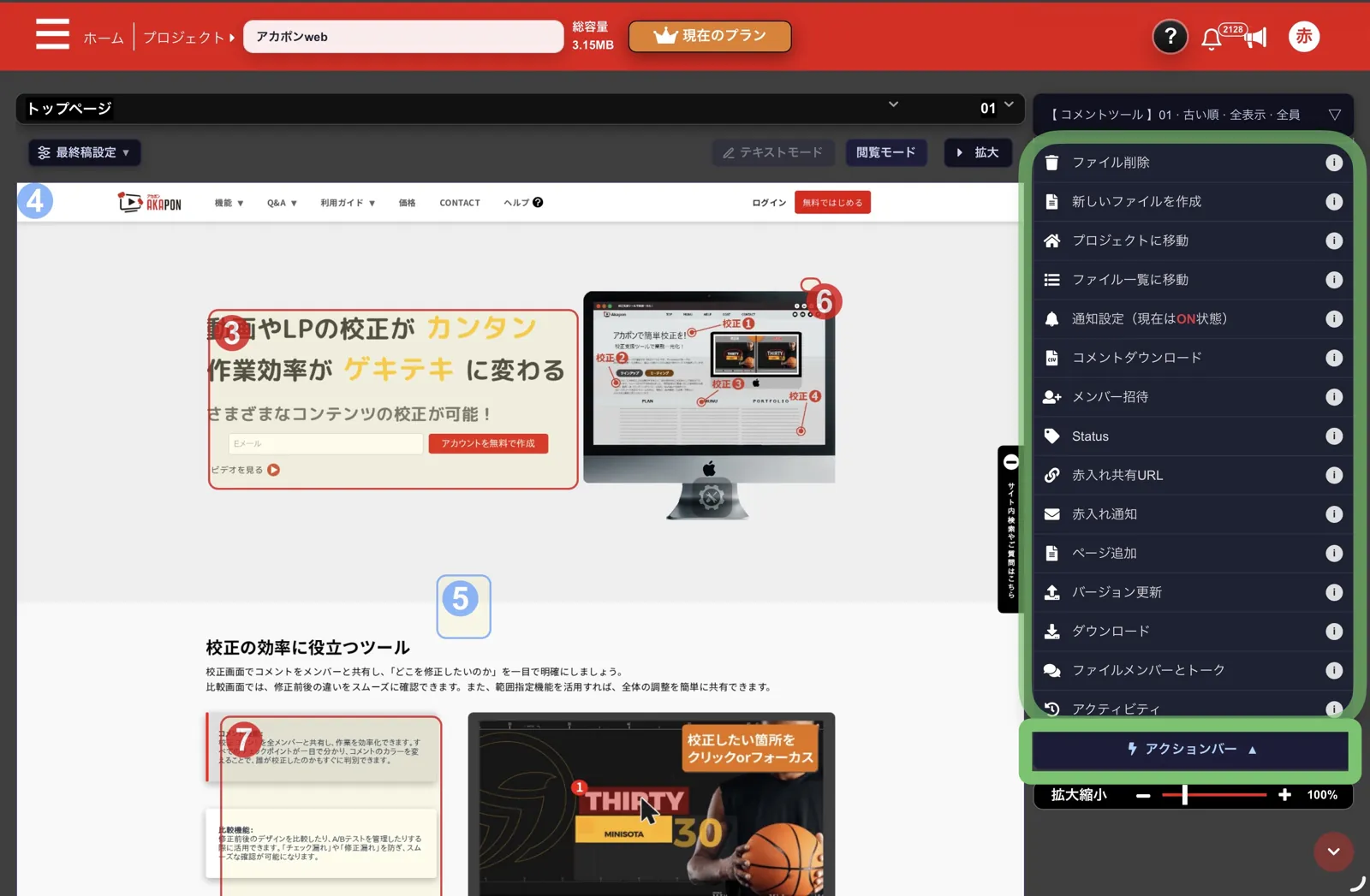Open the notifications bell with 2128 badge

tap(1212, 39)
